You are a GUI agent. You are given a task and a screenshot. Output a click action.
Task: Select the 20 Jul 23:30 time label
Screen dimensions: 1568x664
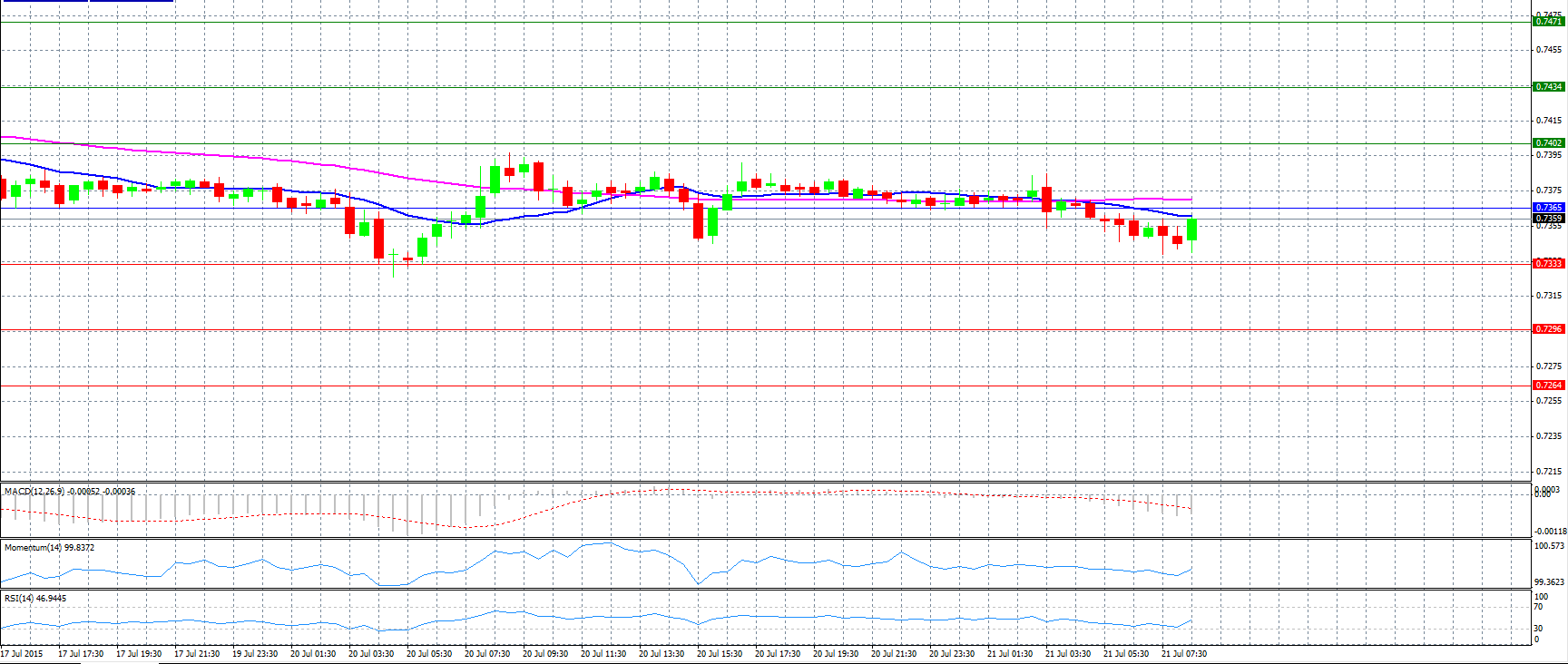952,654
